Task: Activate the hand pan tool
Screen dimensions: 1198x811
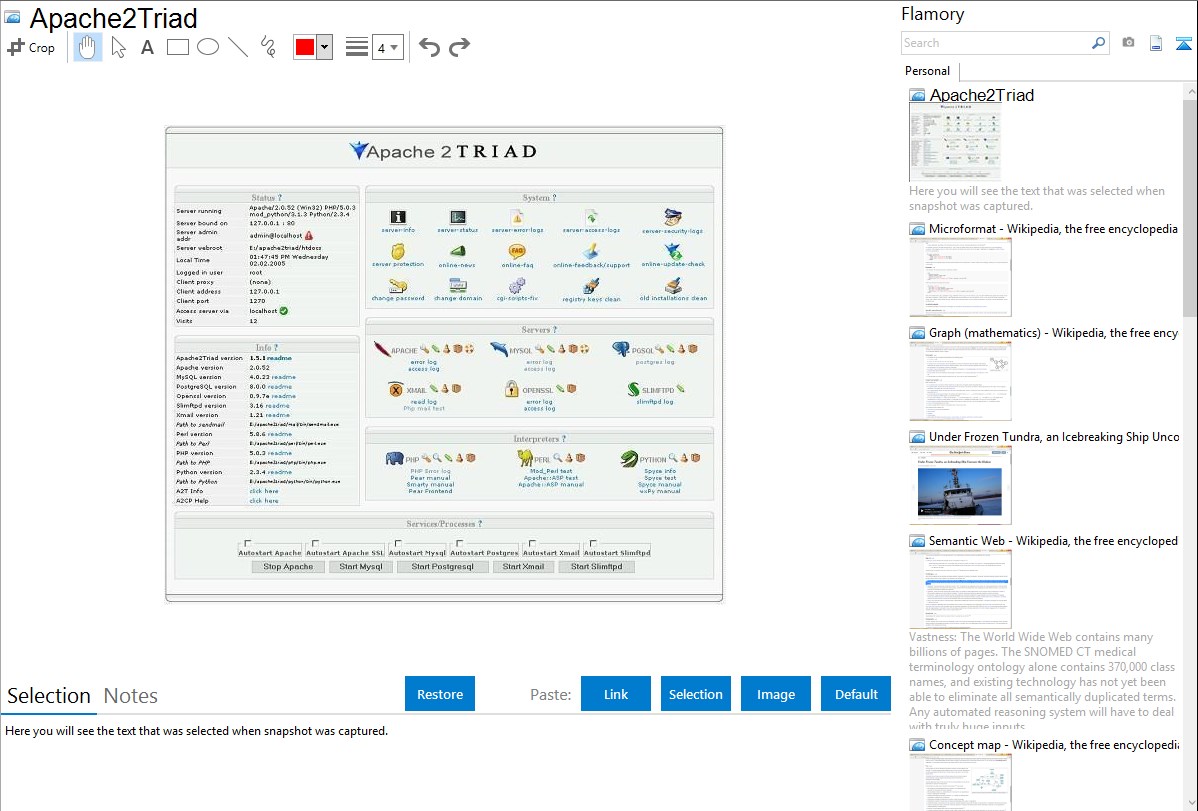Action: point(87,47)
